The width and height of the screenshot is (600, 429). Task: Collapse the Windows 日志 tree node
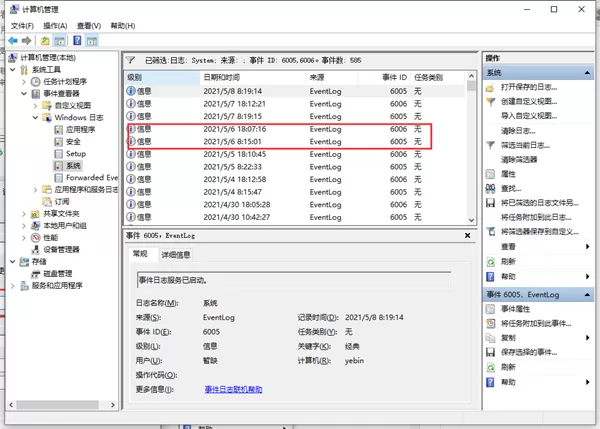[35, 117]
